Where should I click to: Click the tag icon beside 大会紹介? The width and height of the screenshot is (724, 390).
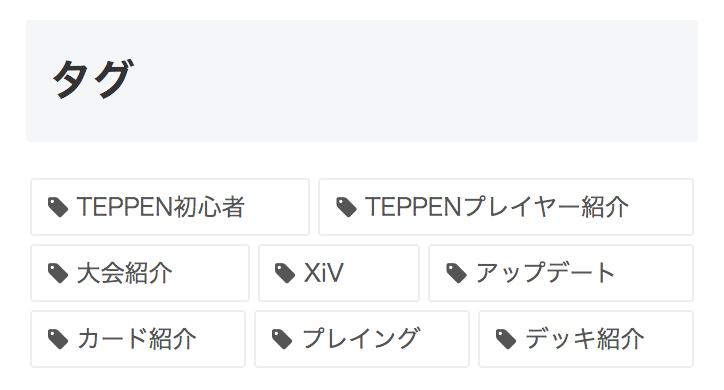58,273
